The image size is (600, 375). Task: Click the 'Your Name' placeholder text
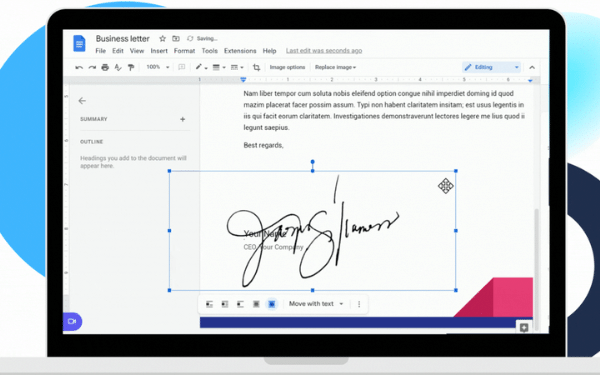pyautogui.click(x=264, y=233)
